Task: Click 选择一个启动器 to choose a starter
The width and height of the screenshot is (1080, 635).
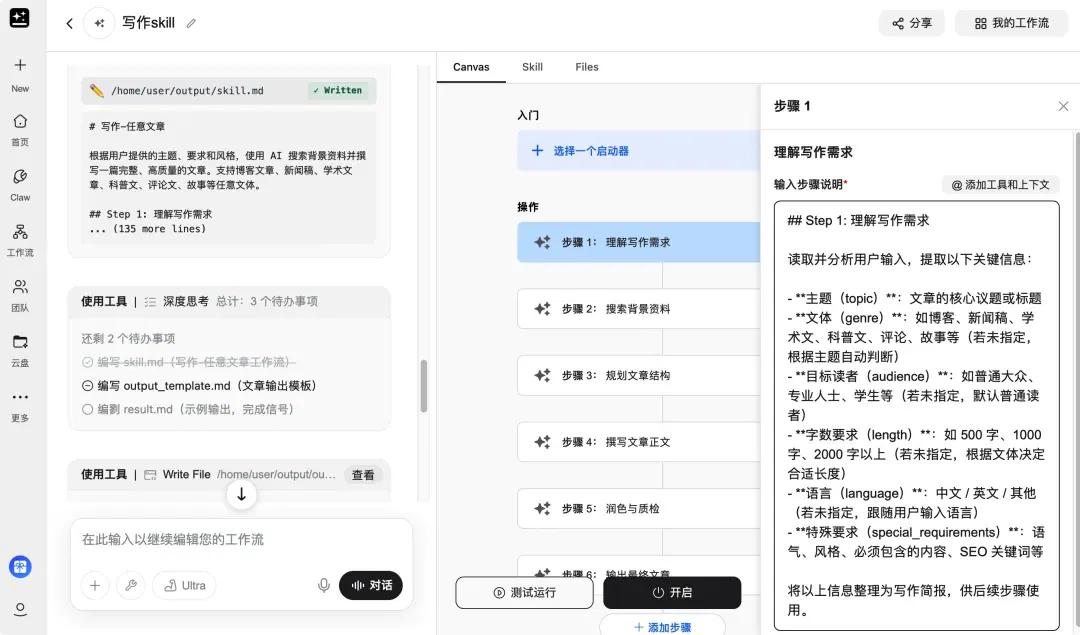Action: pos(638,151)
